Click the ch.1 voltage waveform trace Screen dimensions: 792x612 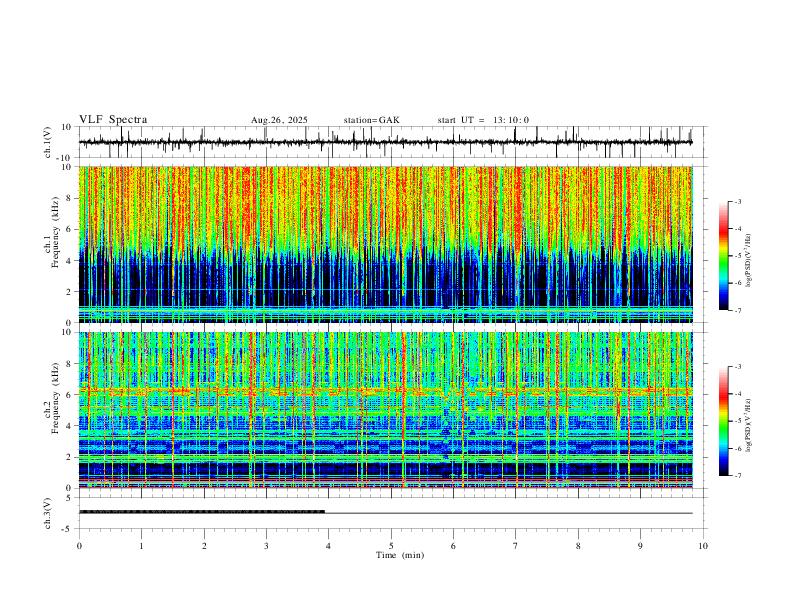pos(386,142)
